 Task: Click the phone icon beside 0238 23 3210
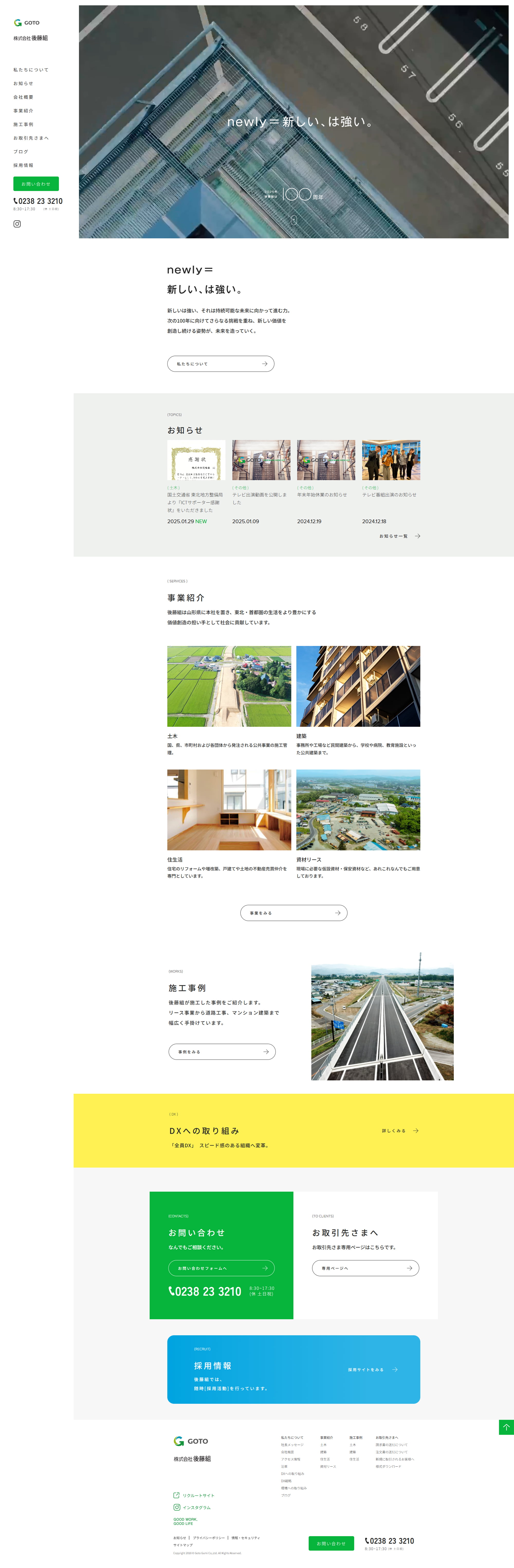[x=16, y=201]
